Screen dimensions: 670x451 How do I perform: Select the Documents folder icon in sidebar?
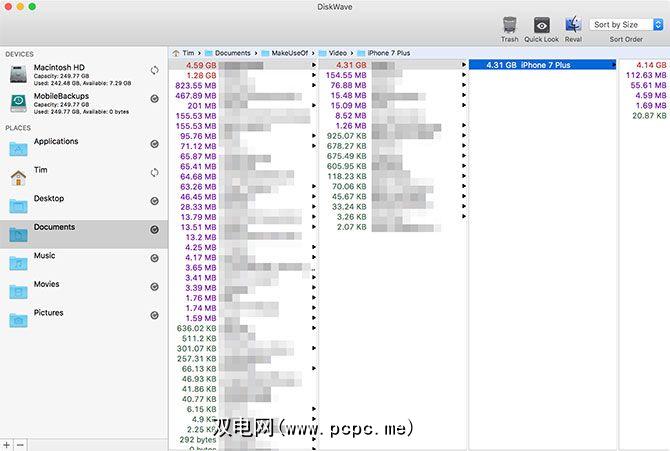coord(18,234)
